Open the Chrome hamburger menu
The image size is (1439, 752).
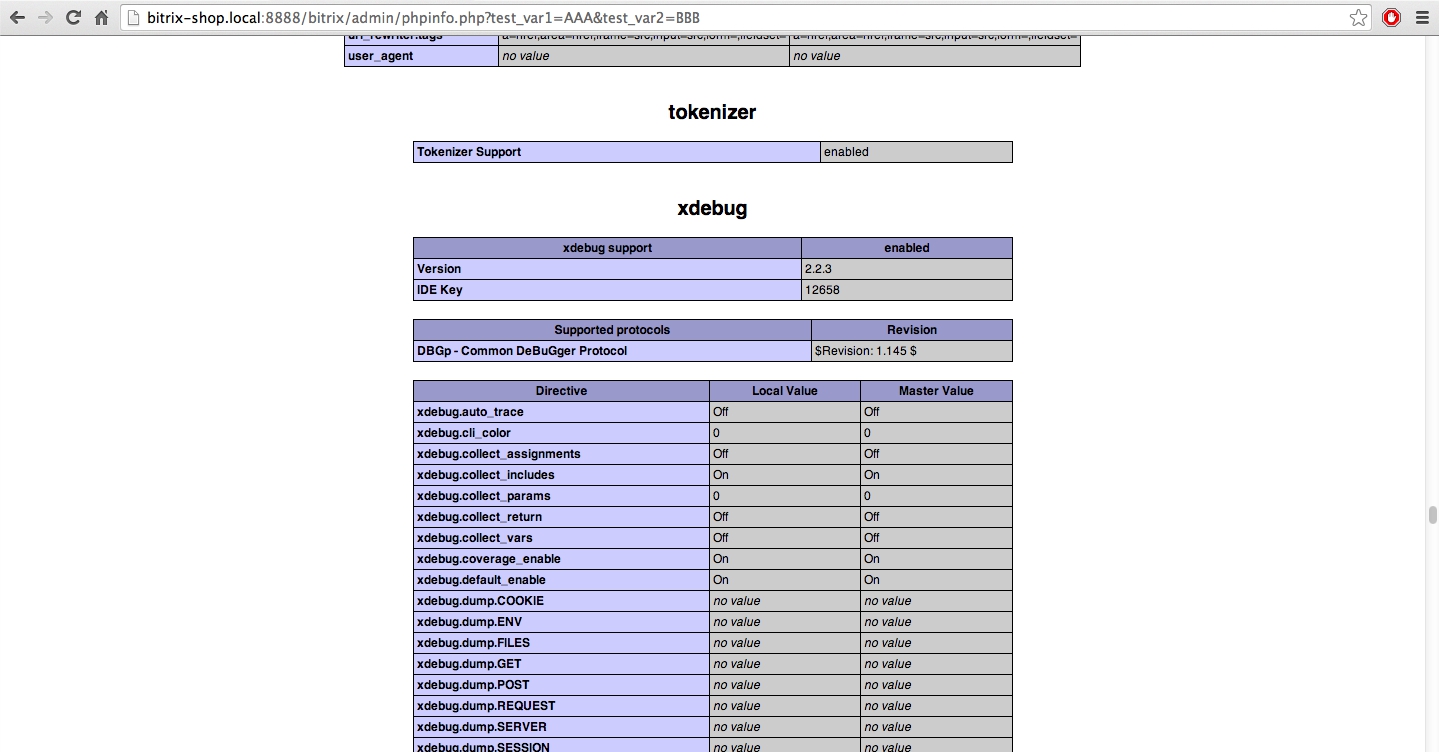(1422, 17)
